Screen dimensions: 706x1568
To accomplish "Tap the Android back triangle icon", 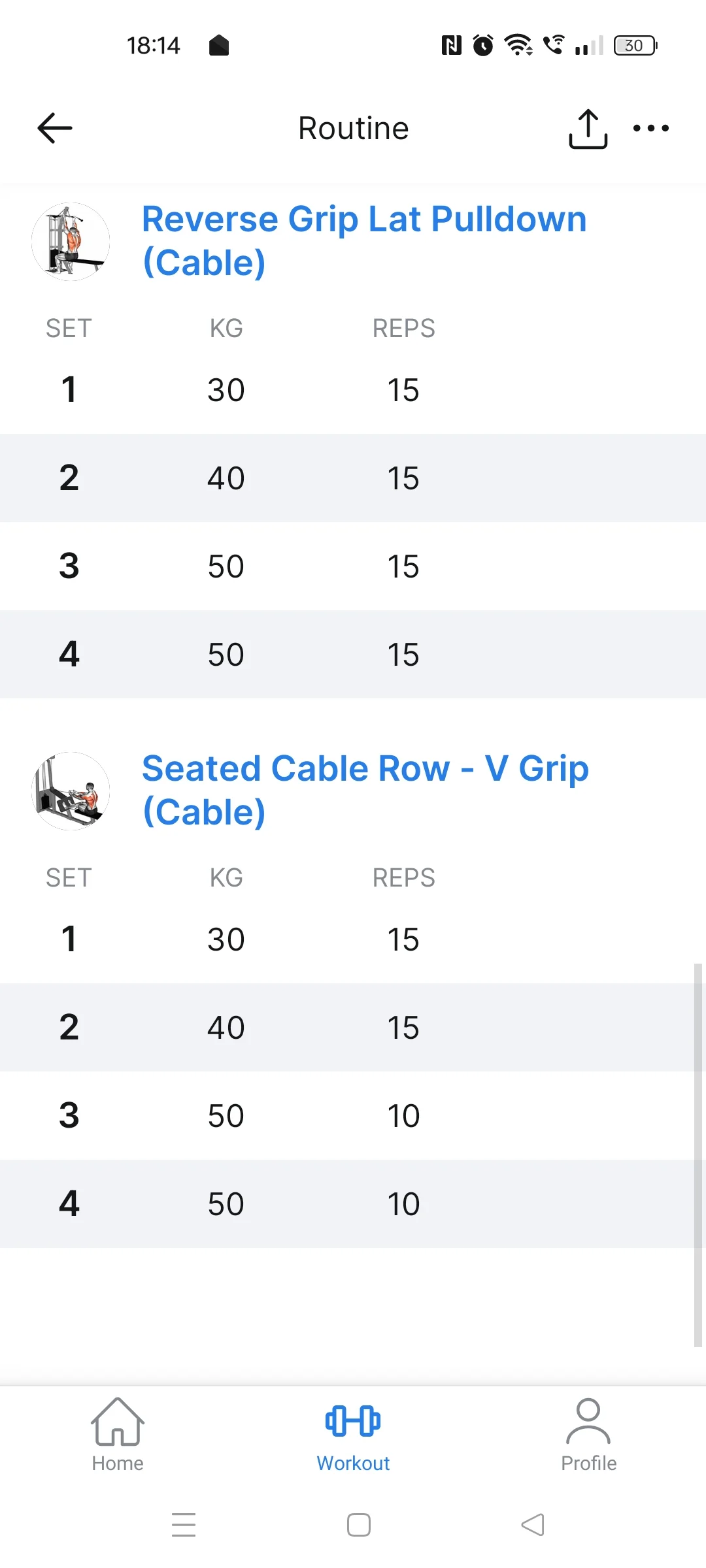I will click(x=533, y=1524).
